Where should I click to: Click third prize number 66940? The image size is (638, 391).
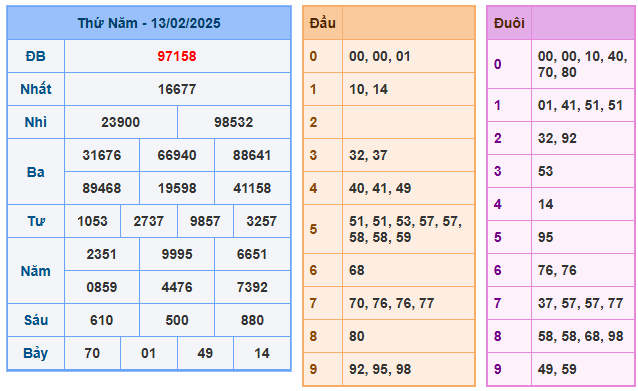click(177, 155)
